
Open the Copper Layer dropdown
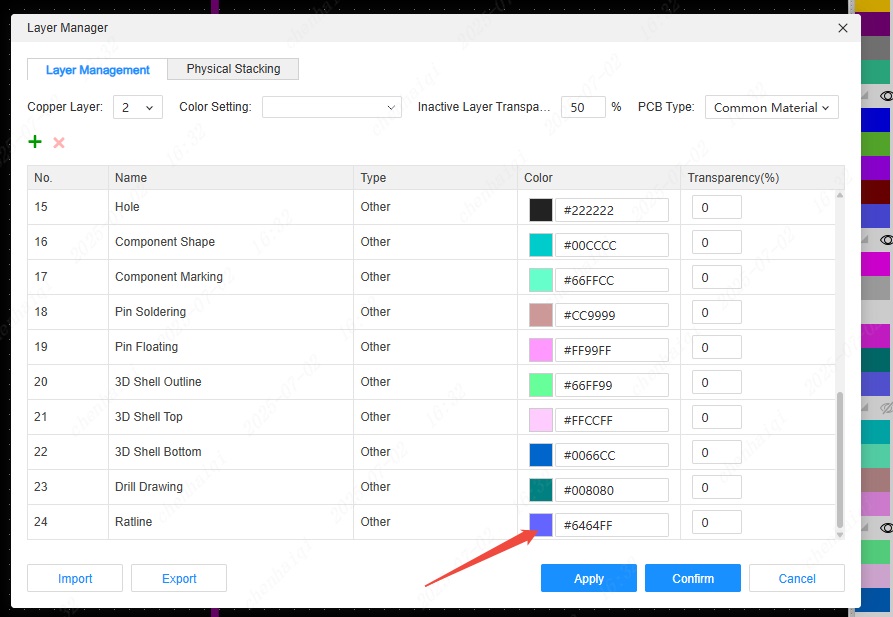[x=138, y=107]
